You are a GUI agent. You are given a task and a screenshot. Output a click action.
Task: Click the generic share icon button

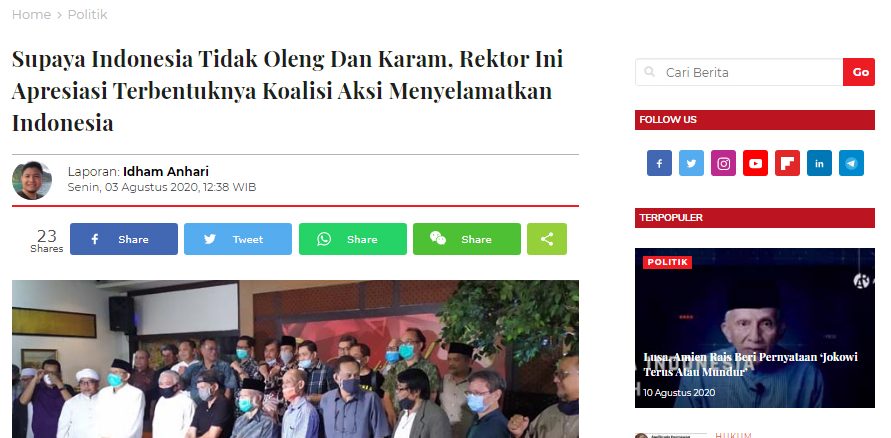[547, 239]
